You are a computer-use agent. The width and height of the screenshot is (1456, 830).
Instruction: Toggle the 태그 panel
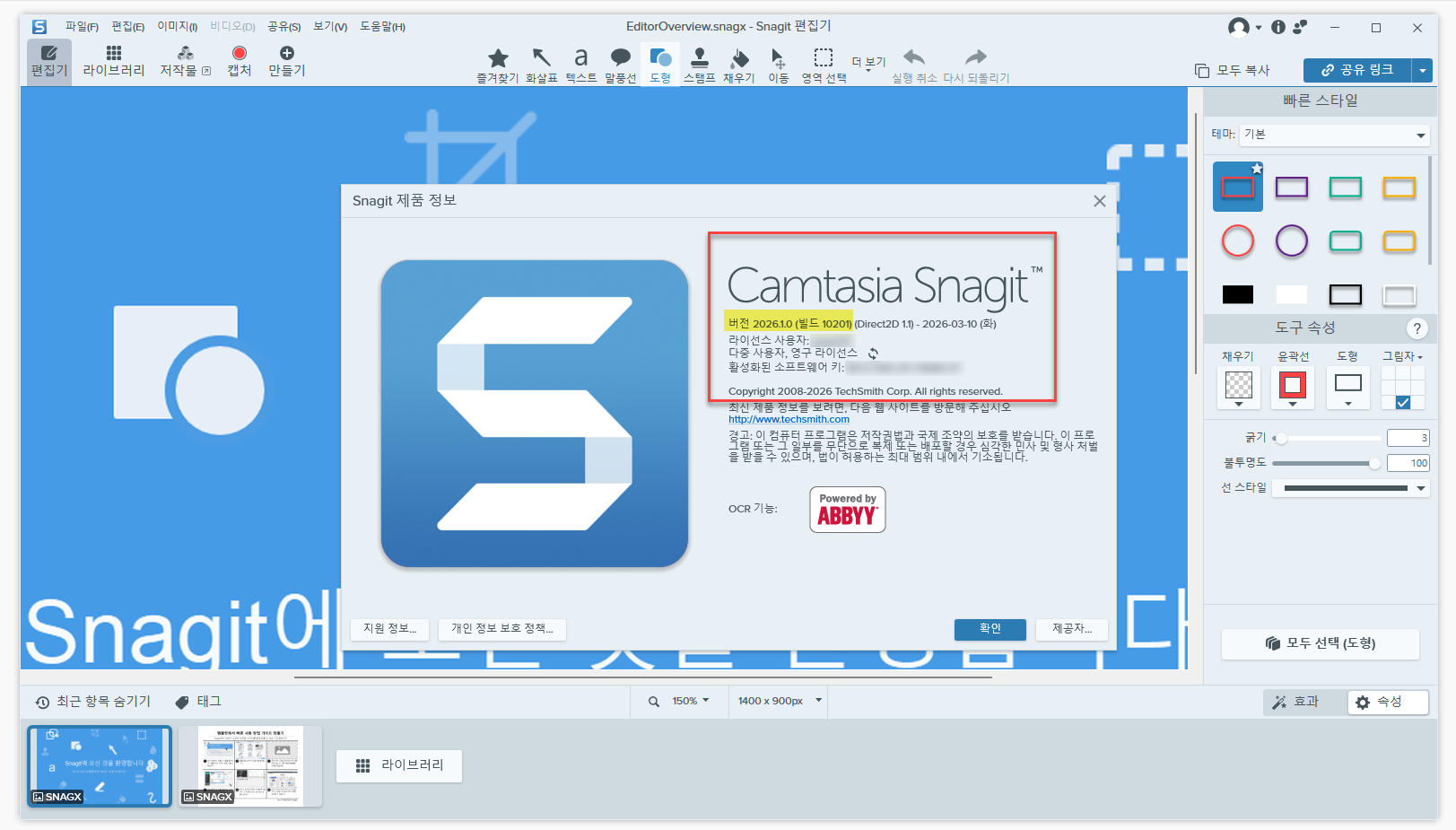tap(198, 702)
